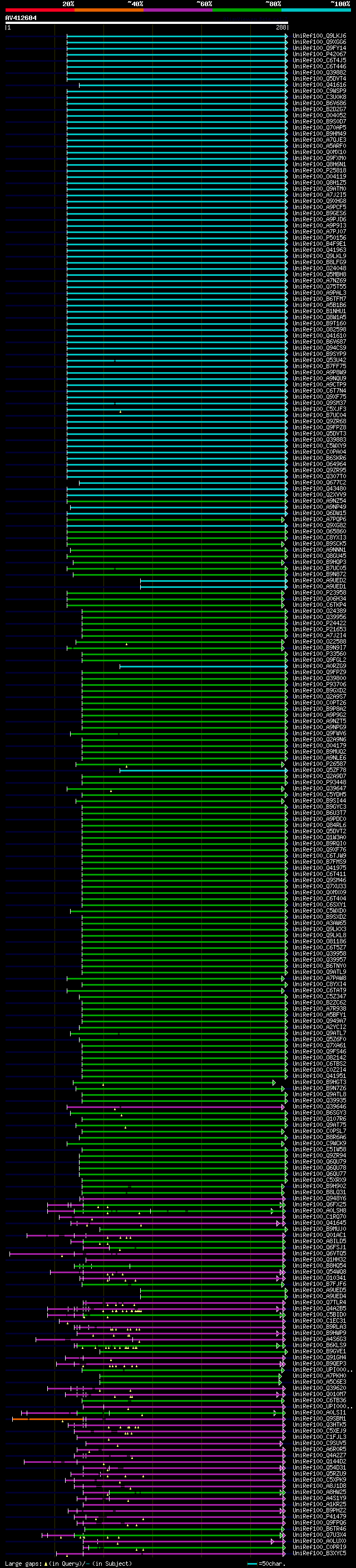The width and height of the screenshot is (356, 1568).
Task: Select the UniRef100_A9UED2 label
Action: point(319,581)
